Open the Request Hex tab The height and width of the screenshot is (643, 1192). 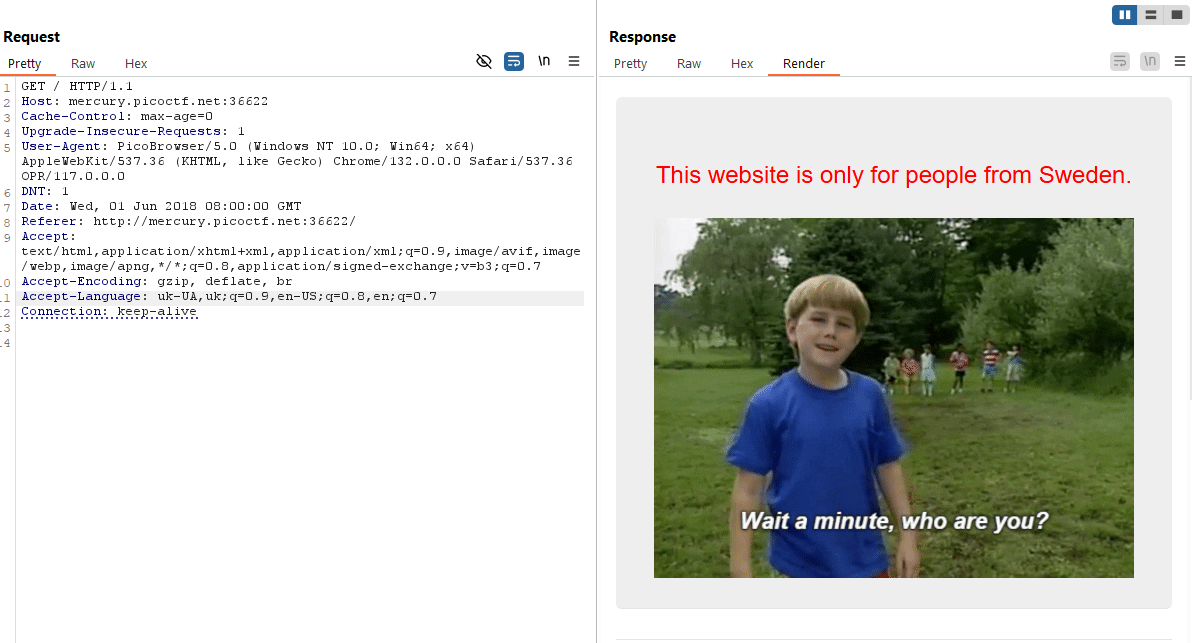136,64
